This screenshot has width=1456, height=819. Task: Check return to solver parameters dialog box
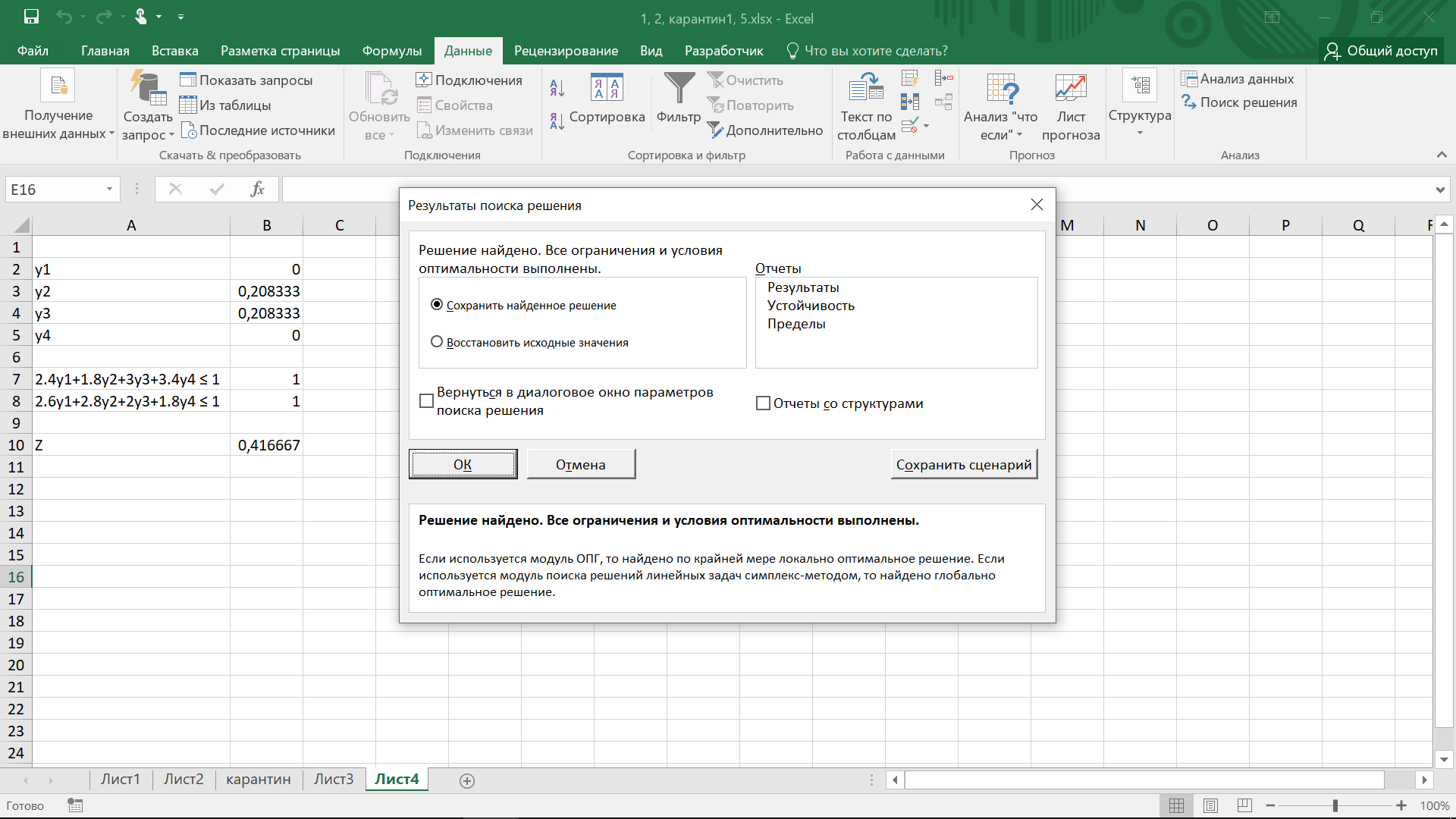(x=426, y=401)
